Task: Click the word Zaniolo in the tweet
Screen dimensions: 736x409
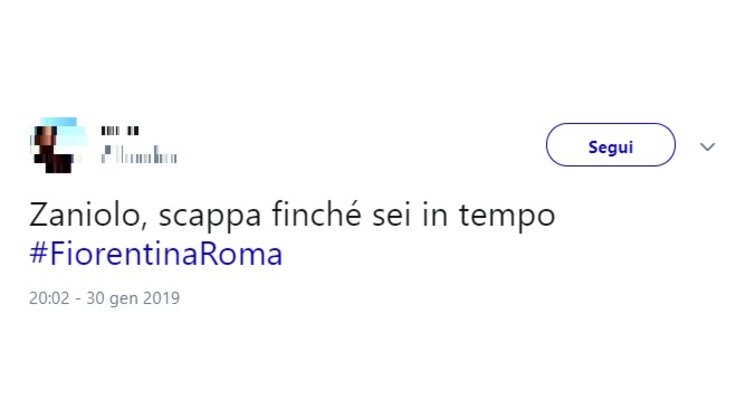Action: coord(87,216)
